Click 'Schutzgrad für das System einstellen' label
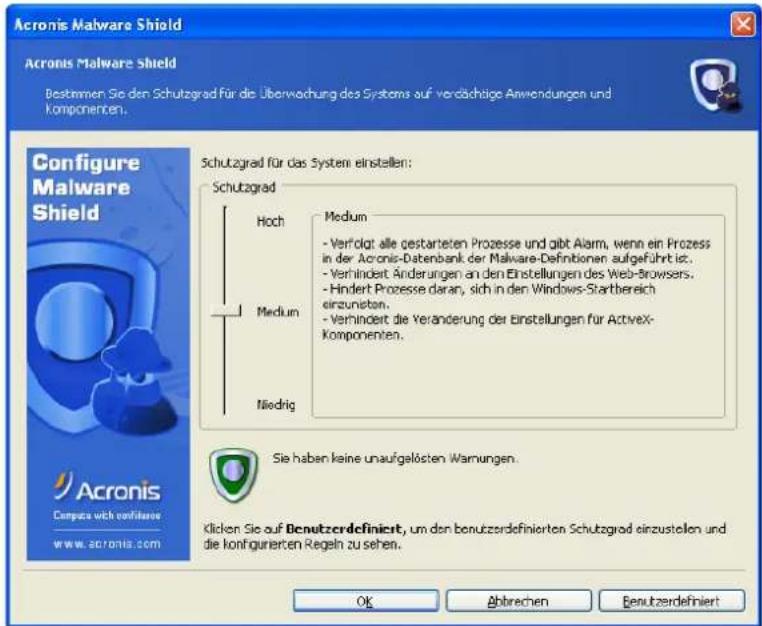 point(306,163)
